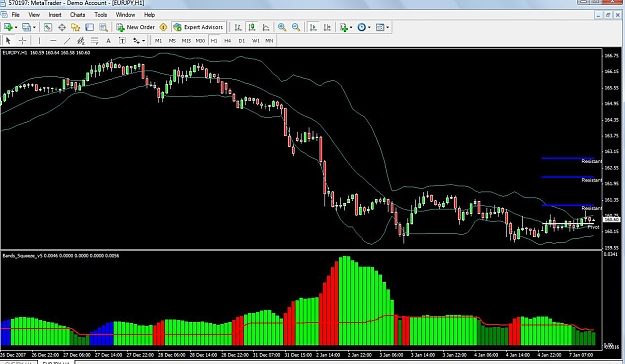Click the current price tag on axis
The height and width of the screenshot is (364, 625).
tap(611, 219)
